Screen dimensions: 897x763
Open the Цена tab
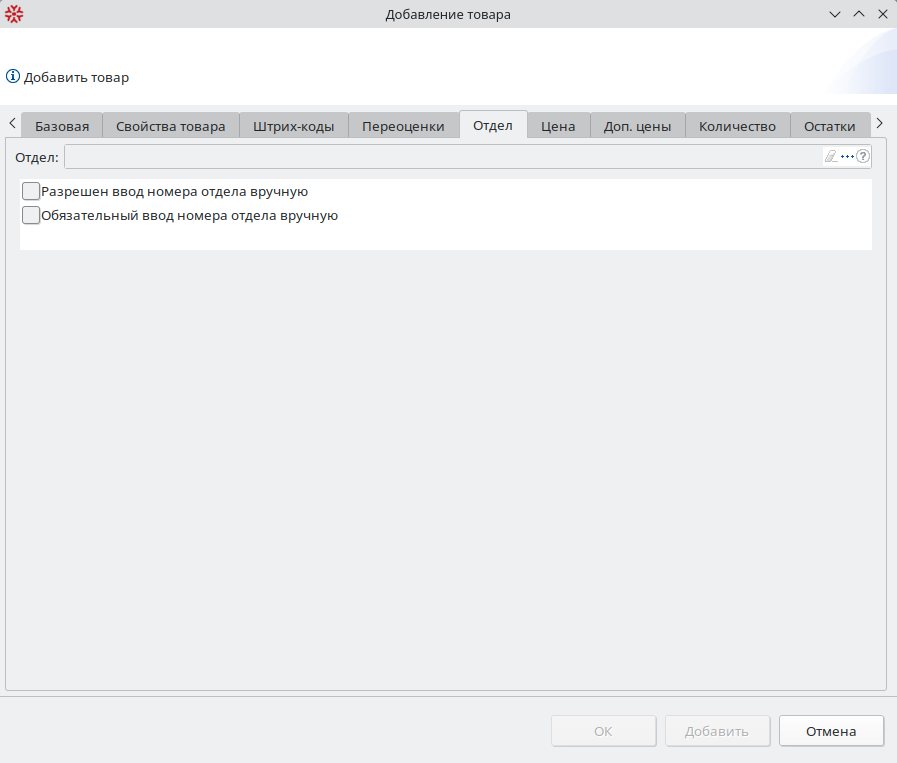(558, 126)
